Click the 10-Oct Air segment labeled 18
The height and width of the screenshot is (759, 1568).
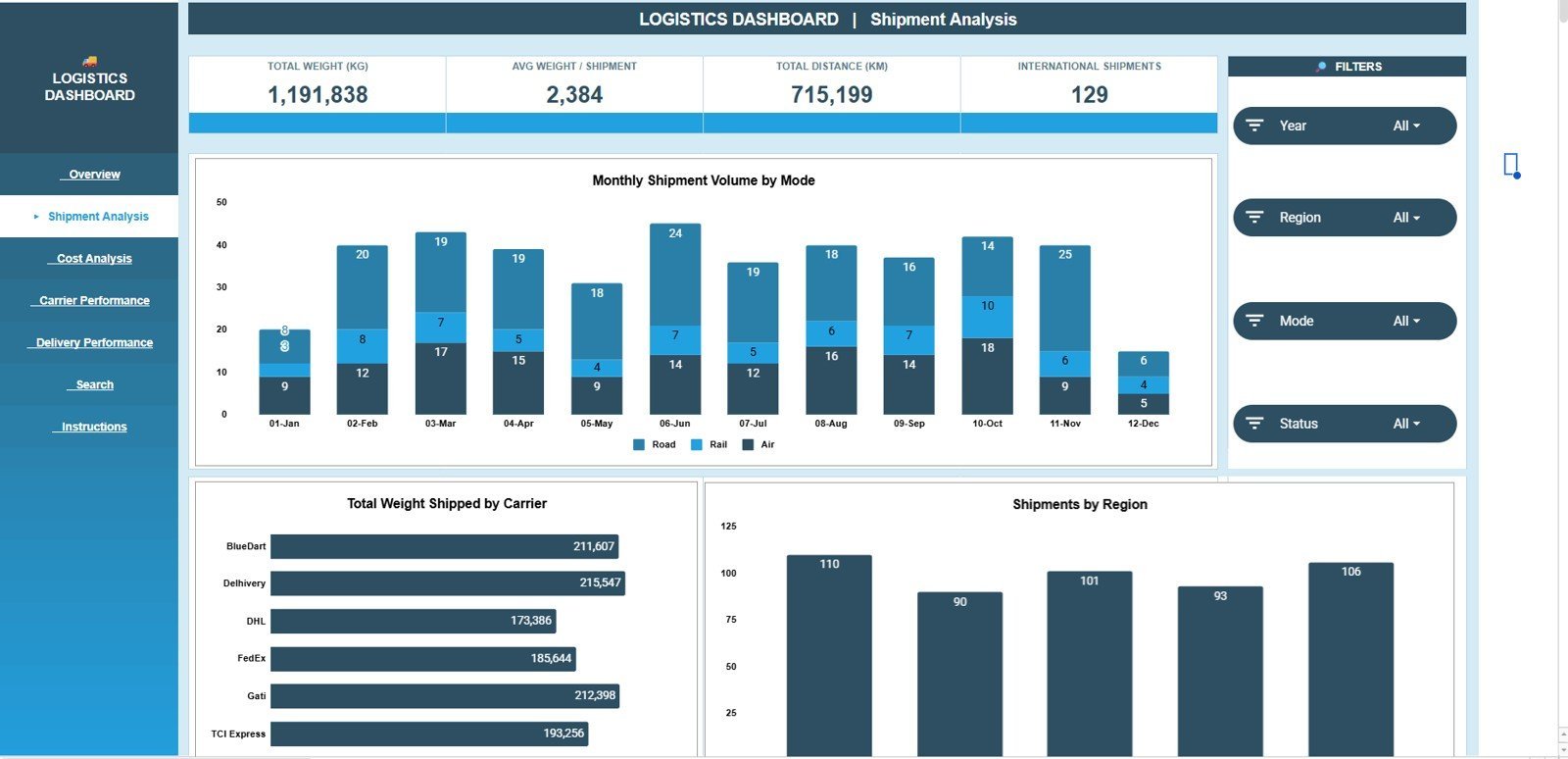point(987,377)
